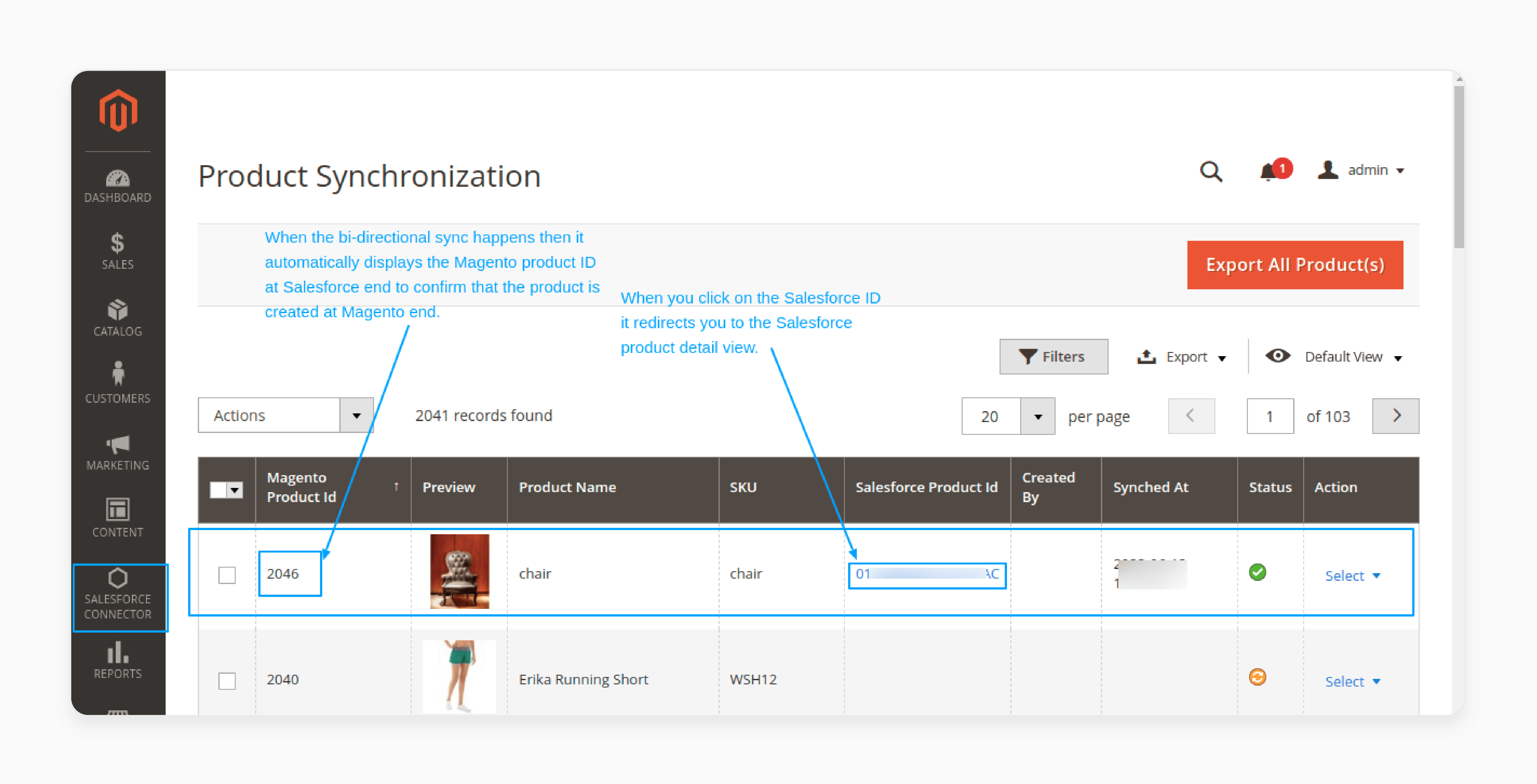This screenshot has height=784, width=1537.
Task: Open the Marketing sidebar menu
Action: [x=118, y=453]
